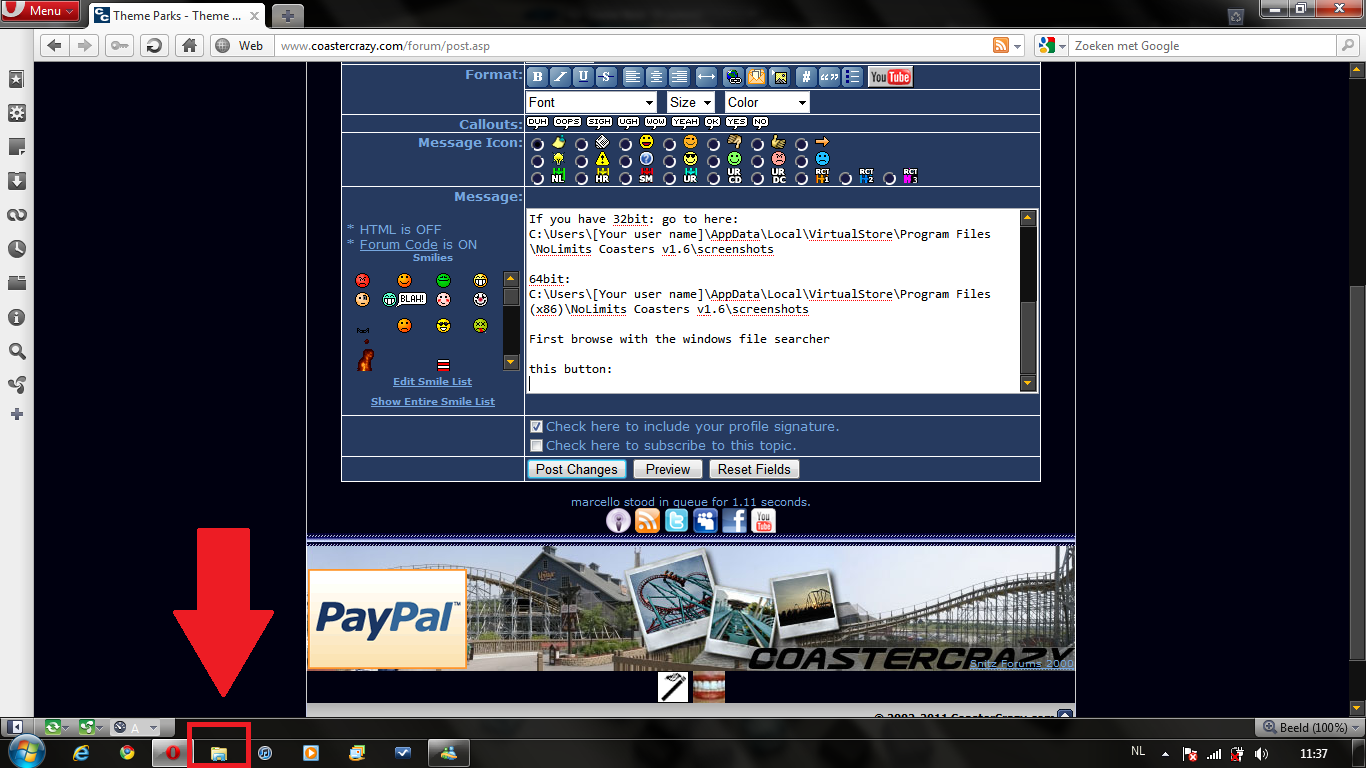1366x768 pixels.
Task: Open the Forum Code link
Action: [x=399, y=244]
